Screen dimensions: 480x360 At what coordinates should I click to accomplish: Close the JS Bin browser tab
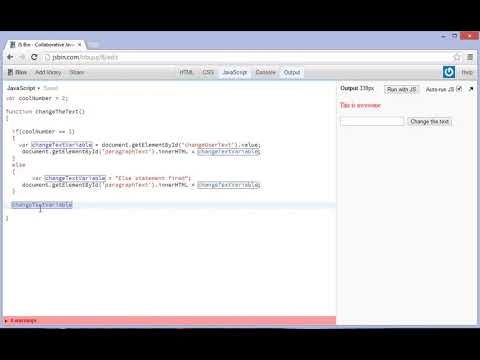(x=80, y=44)
